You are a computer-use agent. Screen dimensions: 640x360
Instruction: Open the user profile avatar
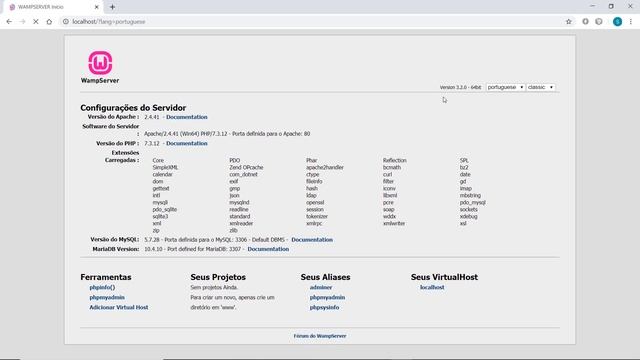coord(617,22)
